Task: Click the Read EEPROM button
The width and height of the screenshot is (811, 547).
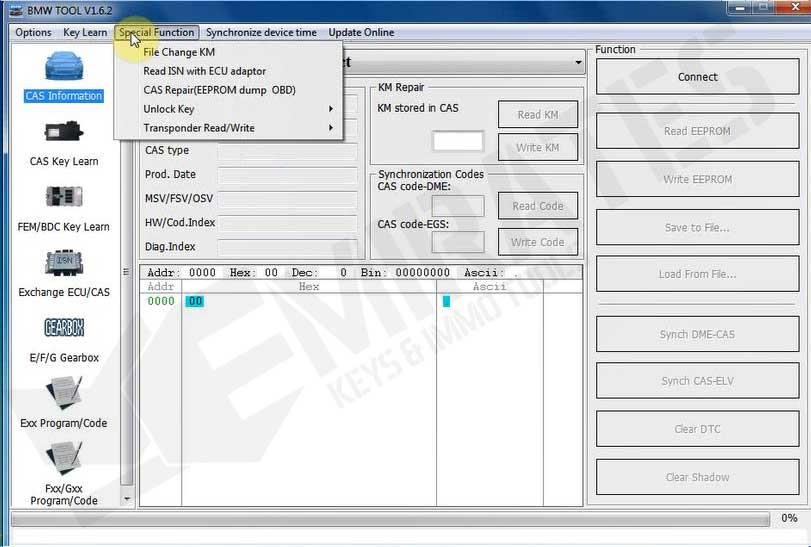Action: 697,131
